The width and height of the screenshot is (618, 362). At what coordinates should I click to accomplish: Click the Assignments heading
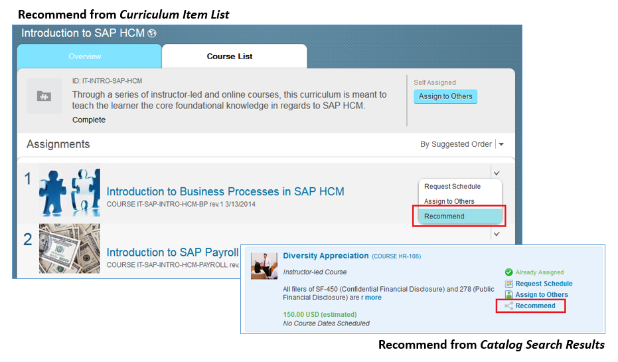(x=58, y=144)
